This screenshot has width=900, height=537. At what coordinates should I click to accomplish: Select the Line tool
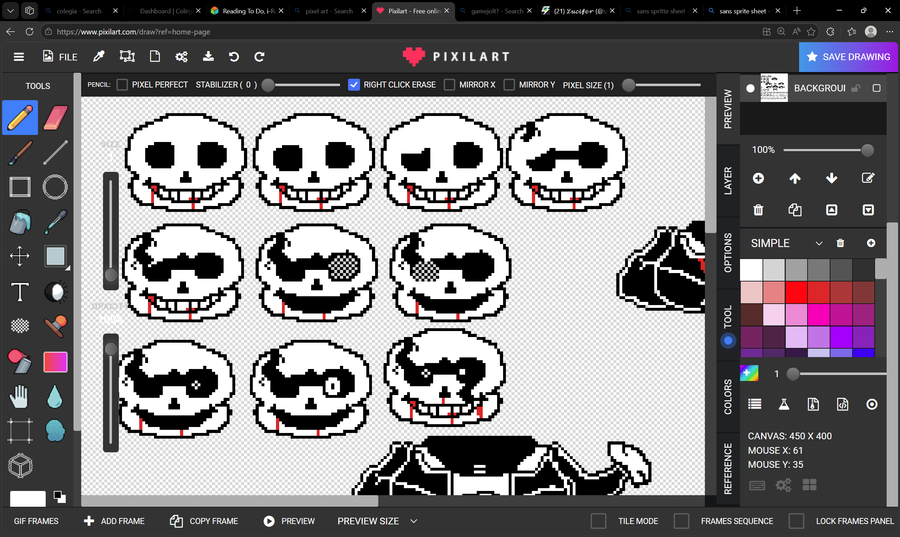tap(55, 153)
